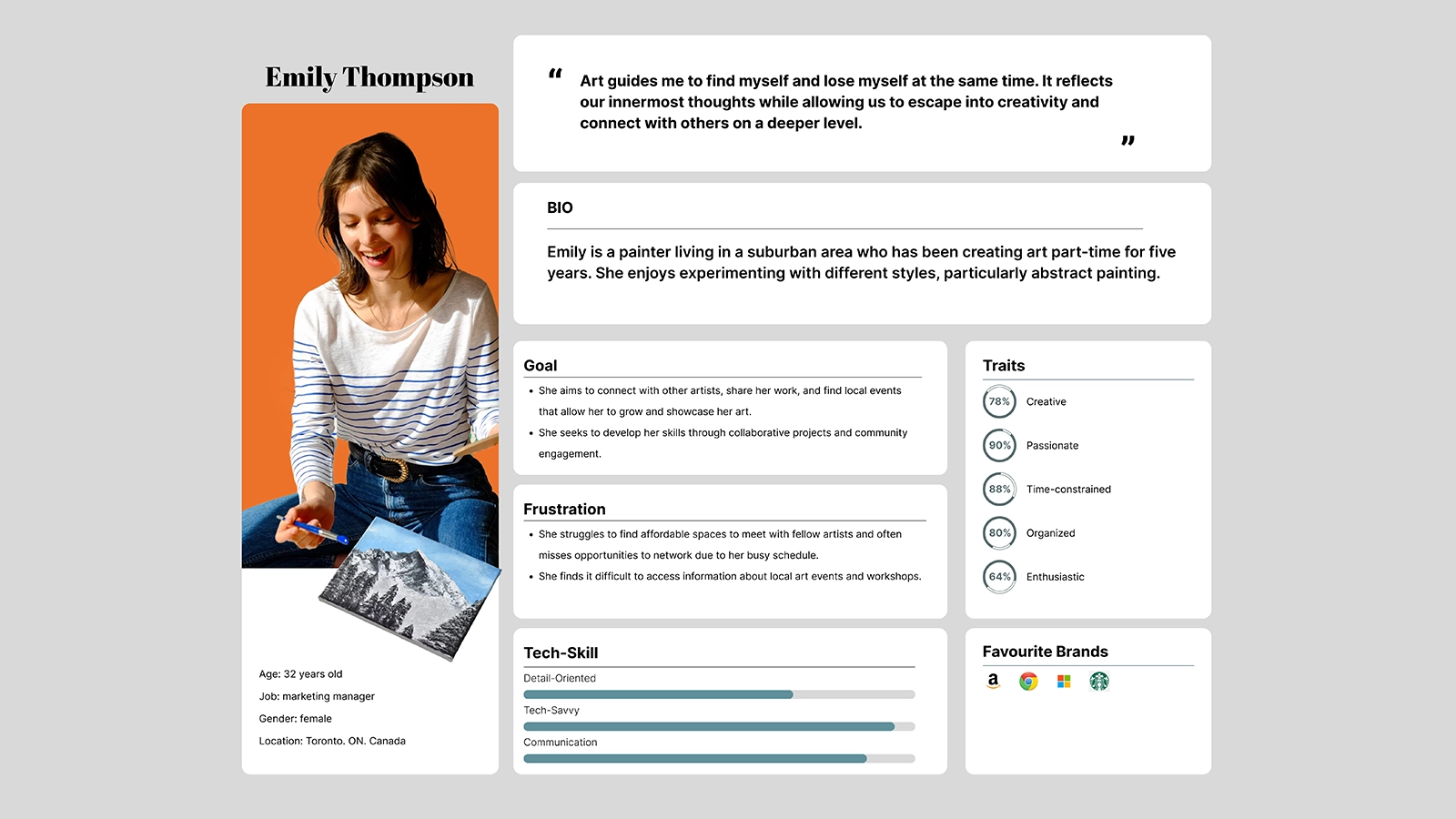
Task: Click Emily's portrait photo
Action: coord(369,337)
